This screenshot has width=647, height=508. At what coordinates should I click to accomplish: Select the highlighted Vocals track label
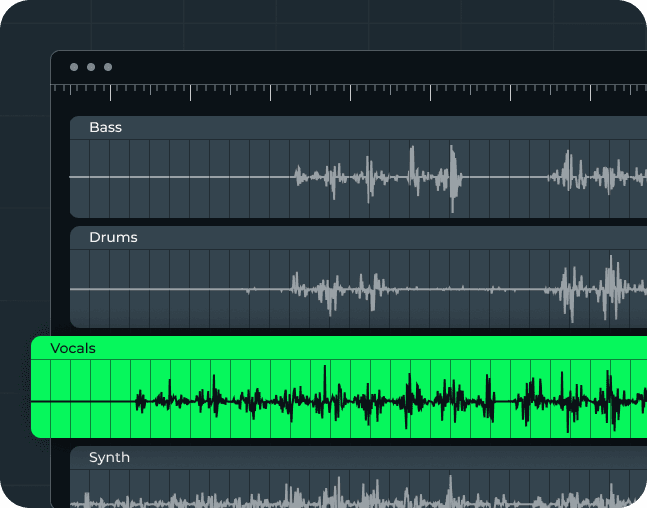click(73, 348)
